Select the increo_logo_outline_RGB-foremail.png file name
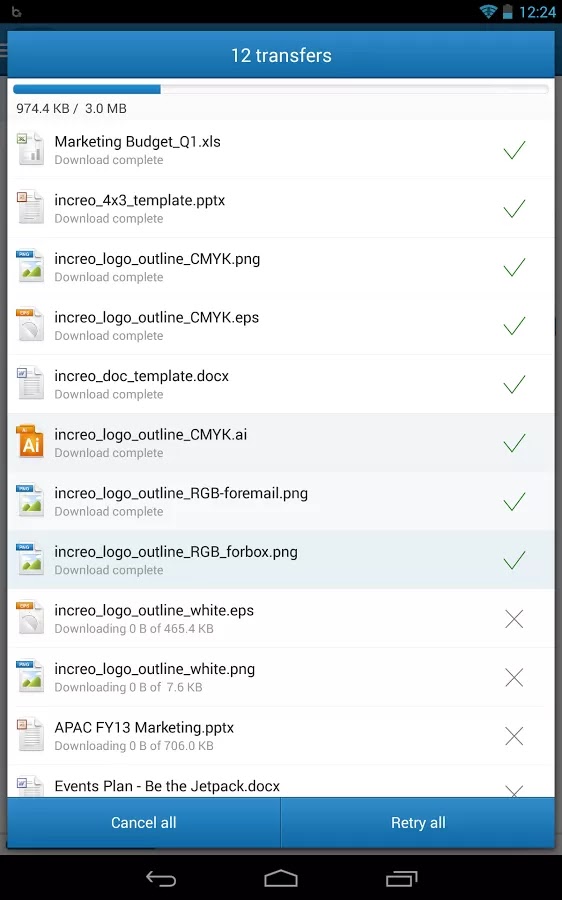This screenshot has width=562, height=900. click(x=181, y=493)
